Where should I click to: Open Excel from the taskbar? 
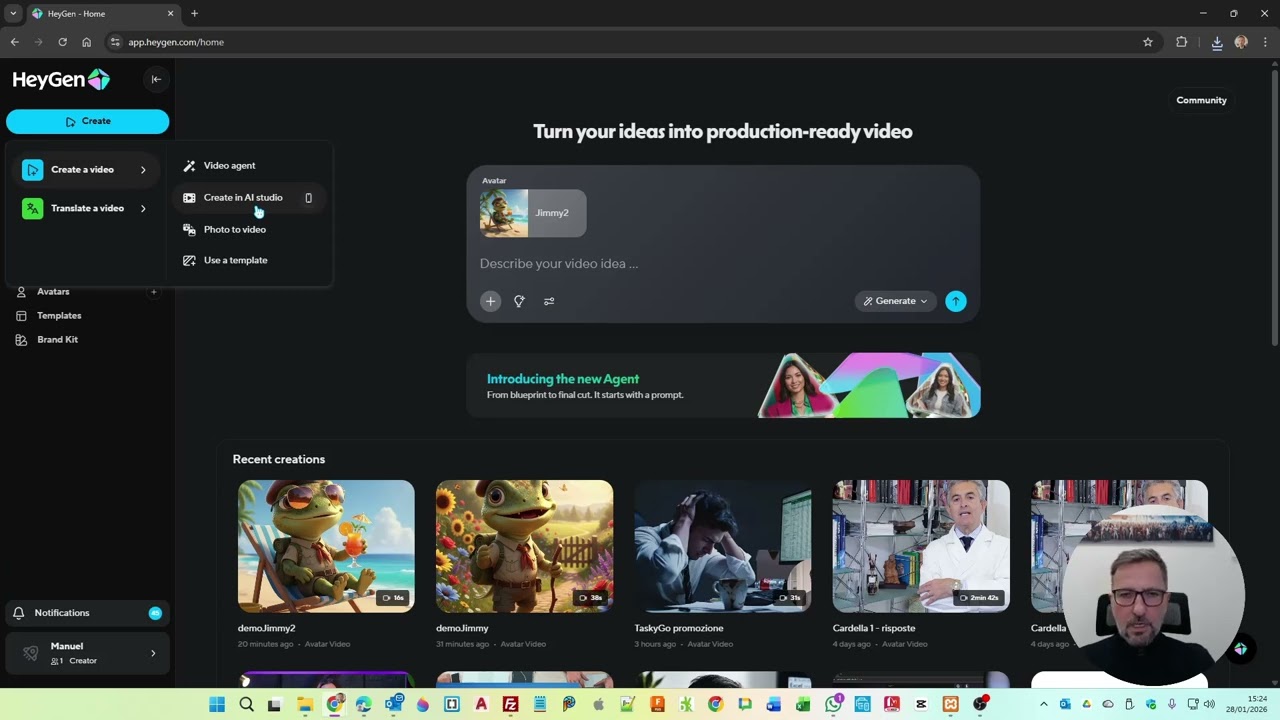(803, 705)
